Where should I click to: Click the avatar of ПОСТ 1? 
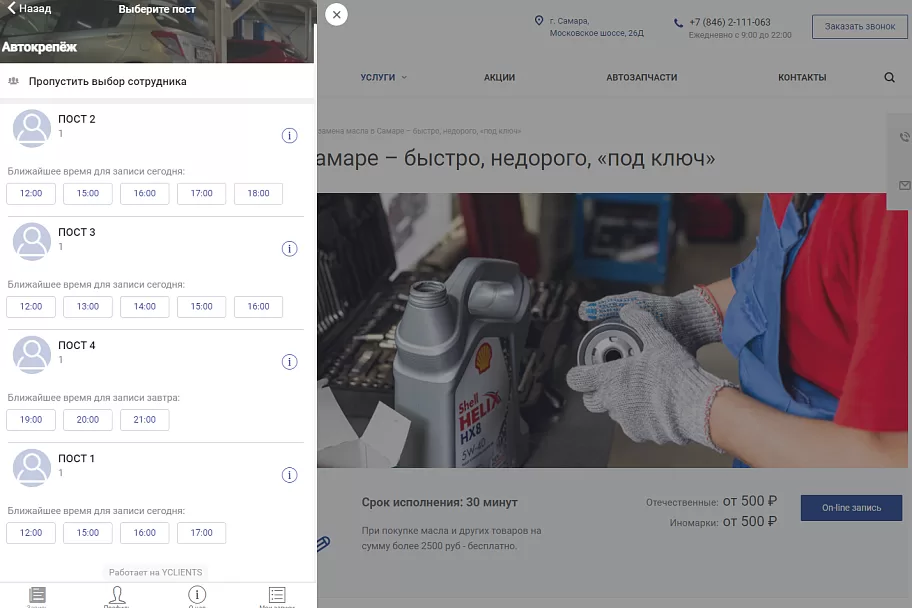(x=32, y=468)
